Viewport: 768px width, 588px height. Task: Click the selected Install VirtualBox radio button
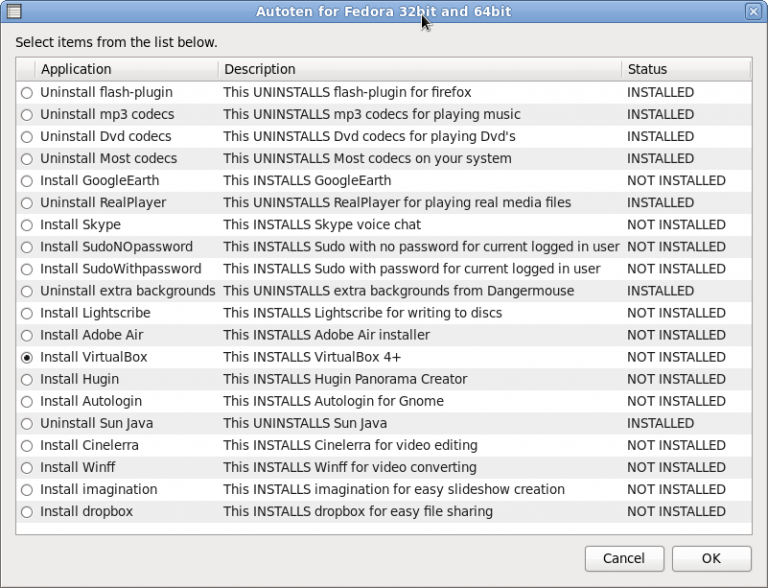27,358
